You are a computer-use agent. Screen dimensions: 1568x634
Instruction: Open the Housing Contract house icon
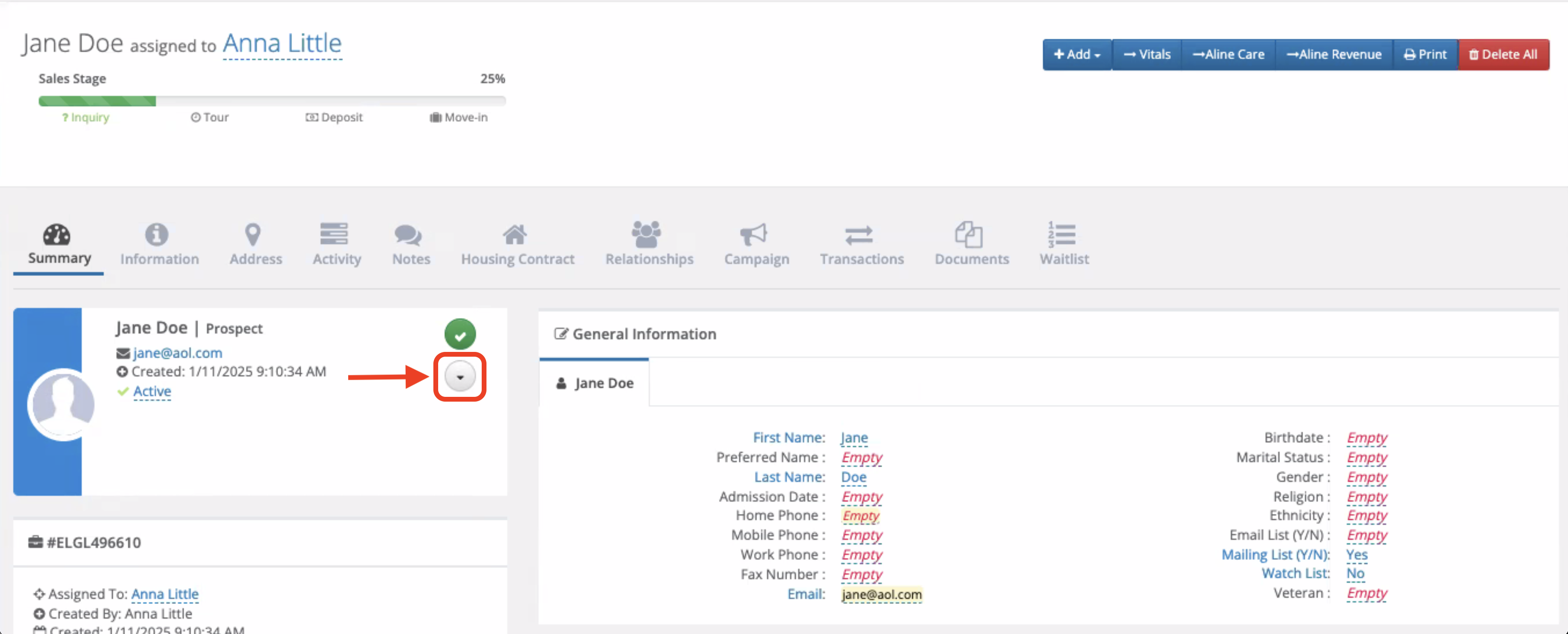pyautogui.click(x=515, y=234)
